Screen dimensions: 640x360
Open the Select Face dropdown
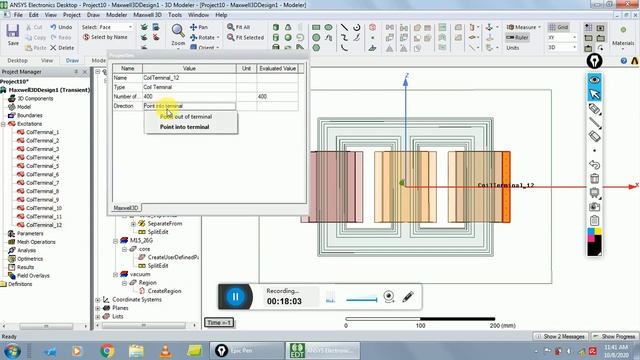(x=107, y=27)
